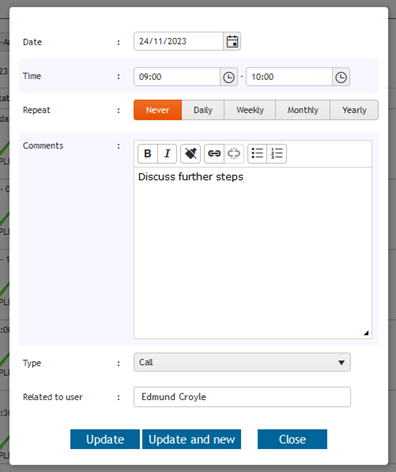Open the end time clock picker
Viewport: 396px width, 472px height.
[341, 77]
